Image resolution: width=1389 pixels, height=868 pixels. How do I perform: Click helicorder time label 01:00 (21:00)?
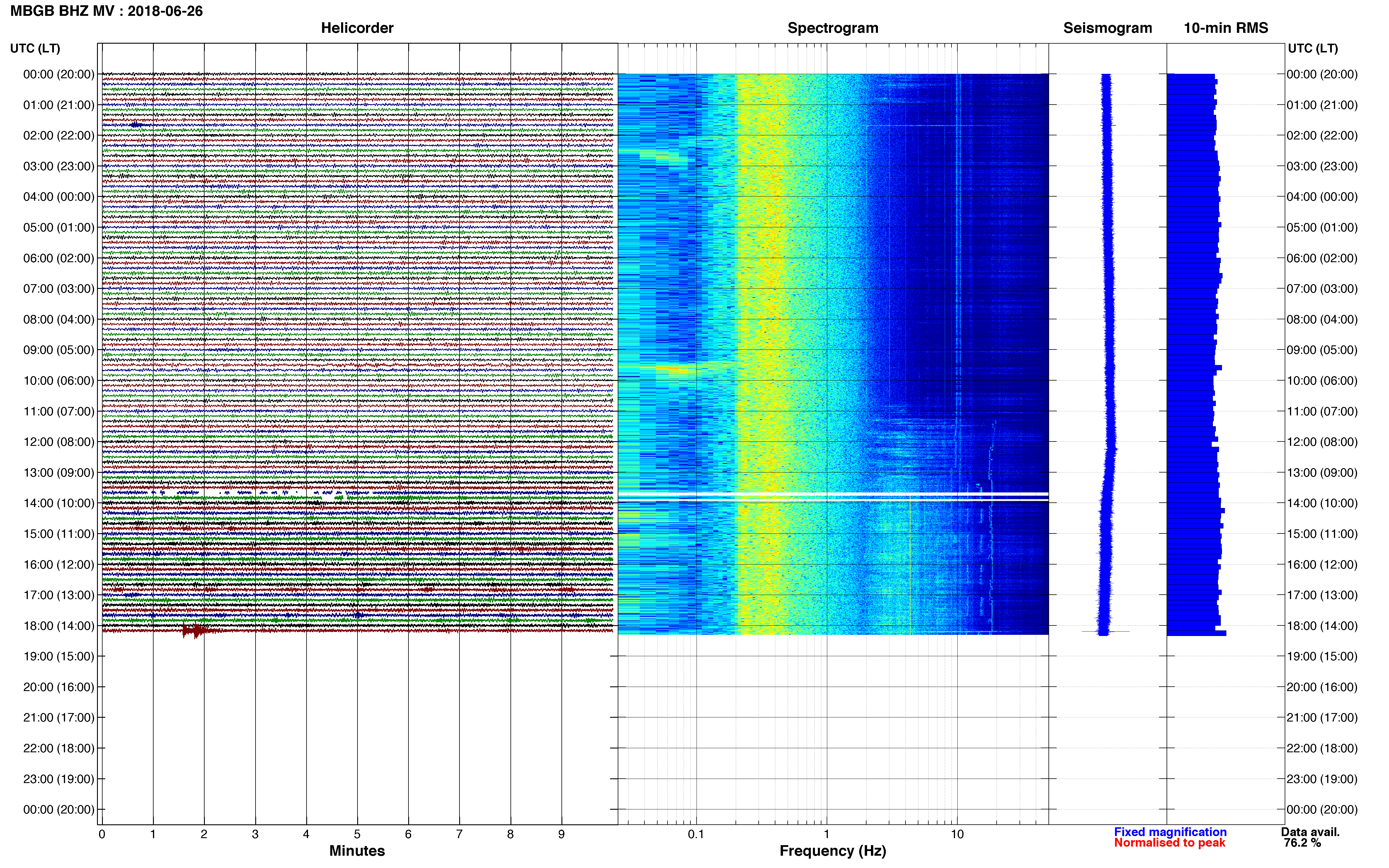coord(59,105)
